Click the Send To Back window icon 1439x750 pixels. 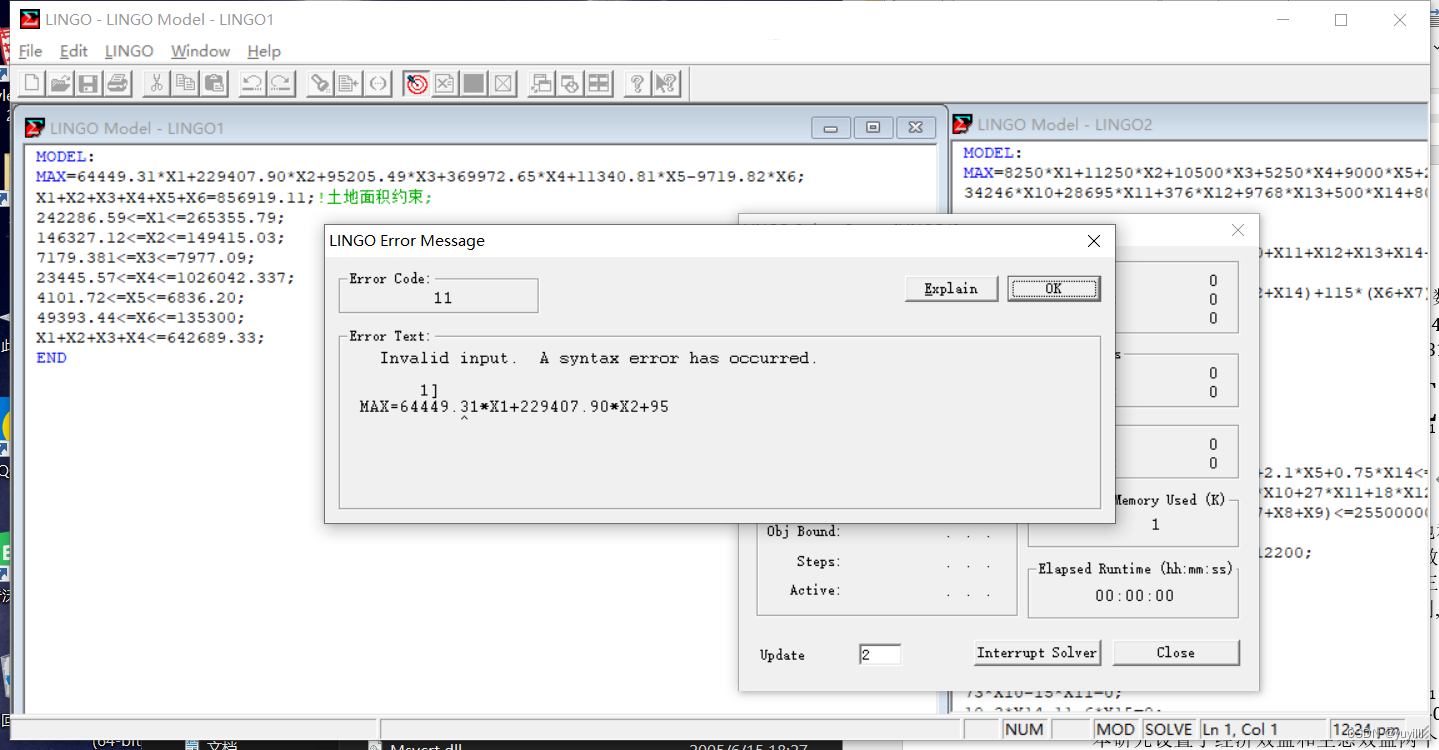coord(541,83)
